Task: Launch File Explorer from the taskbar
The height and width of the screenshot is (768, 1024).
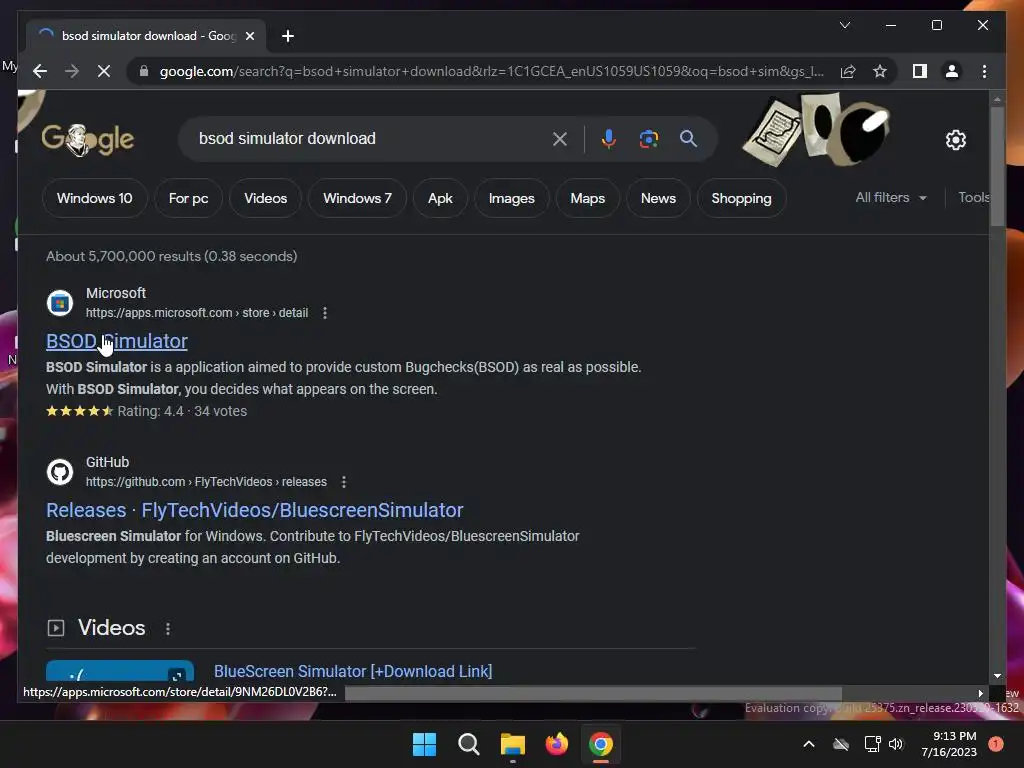Action: pyautogui.click(x=513, y=744)
